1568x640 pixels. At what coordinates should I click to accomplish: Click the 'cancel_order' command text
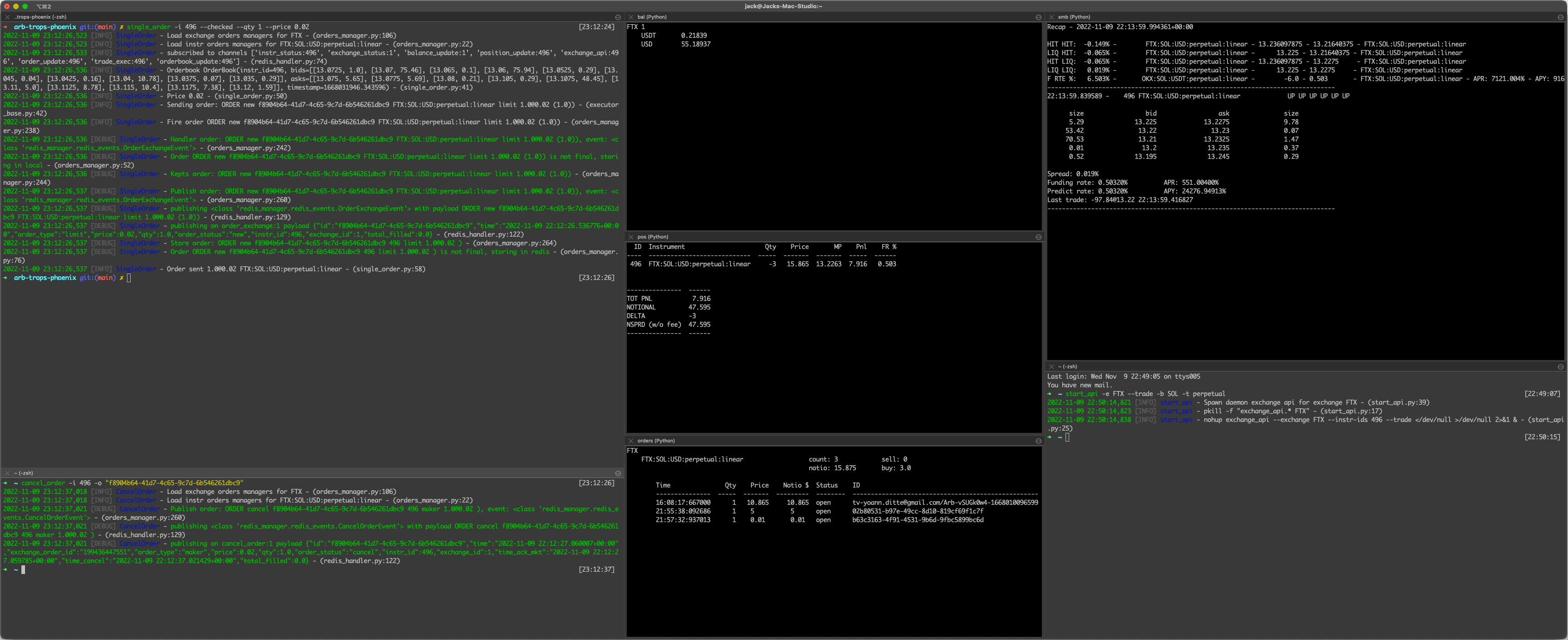coord(43,483)
